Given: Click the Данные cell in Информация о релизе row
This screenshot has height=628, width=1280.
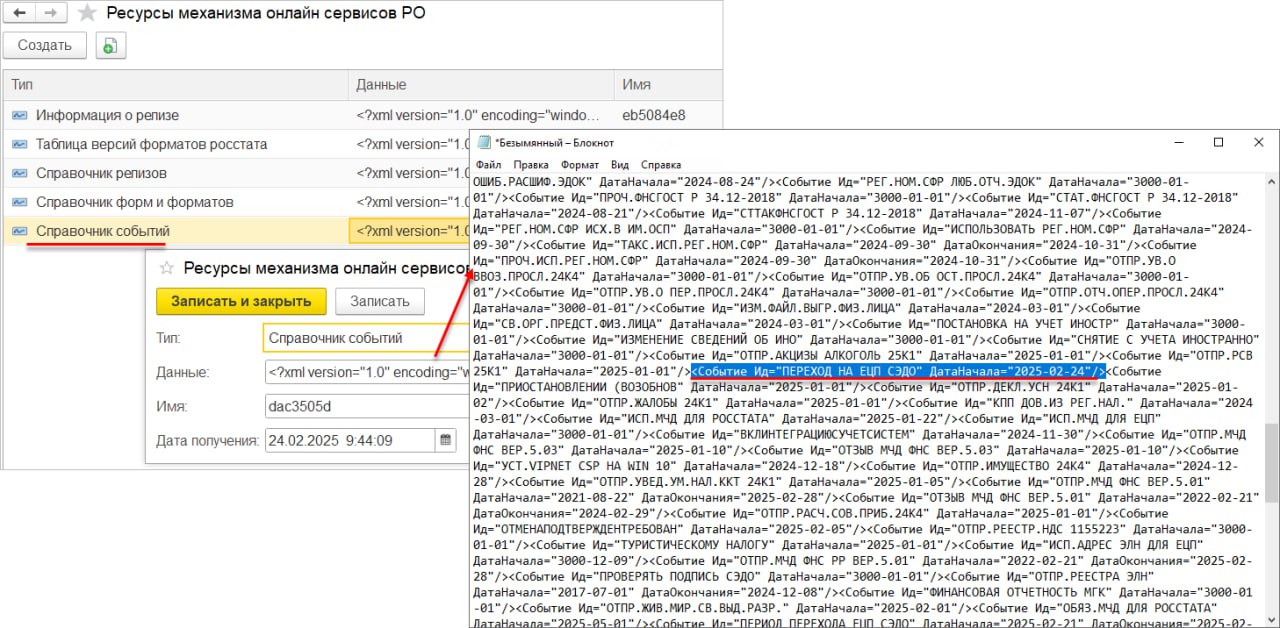Looking at the screenshot, I should [481, 115].
